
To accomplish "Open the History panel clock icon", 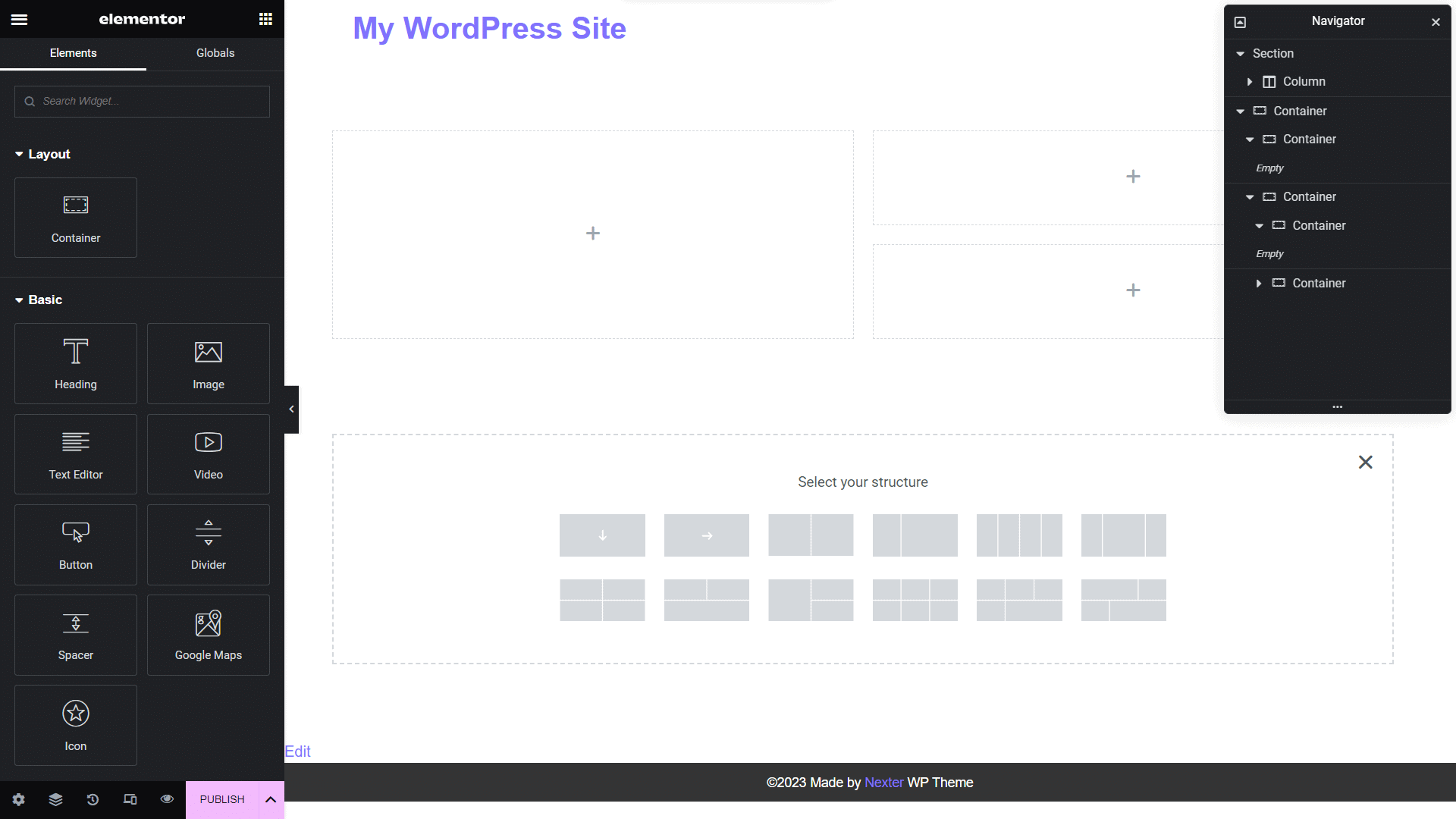I will click(93, 799).
